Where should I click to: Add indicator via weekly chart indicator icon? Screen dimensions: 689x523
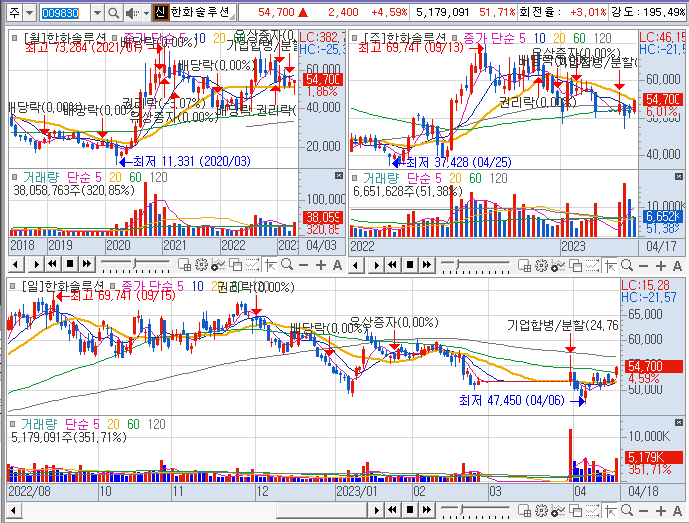[x=558, y=266]
